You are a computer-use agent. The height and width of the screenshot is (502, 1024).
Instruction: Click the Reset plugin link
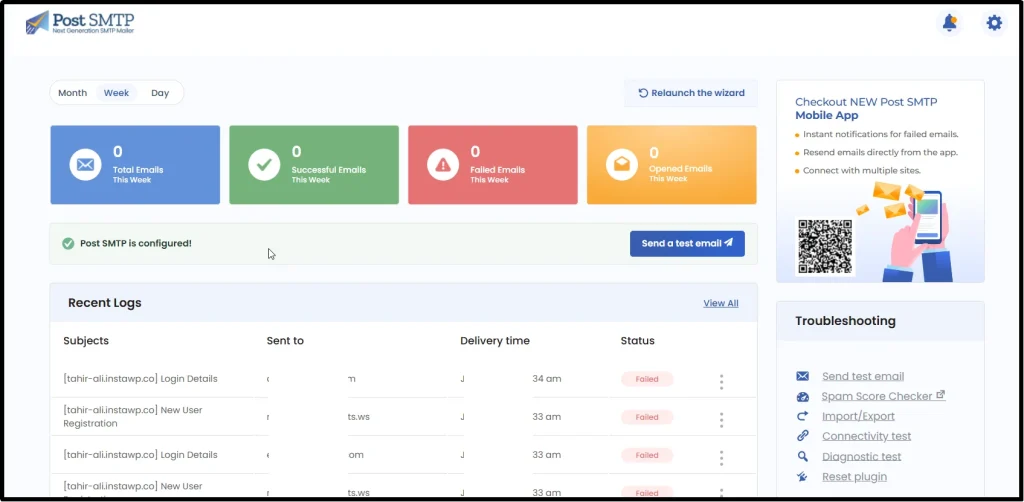coord(854,477)
